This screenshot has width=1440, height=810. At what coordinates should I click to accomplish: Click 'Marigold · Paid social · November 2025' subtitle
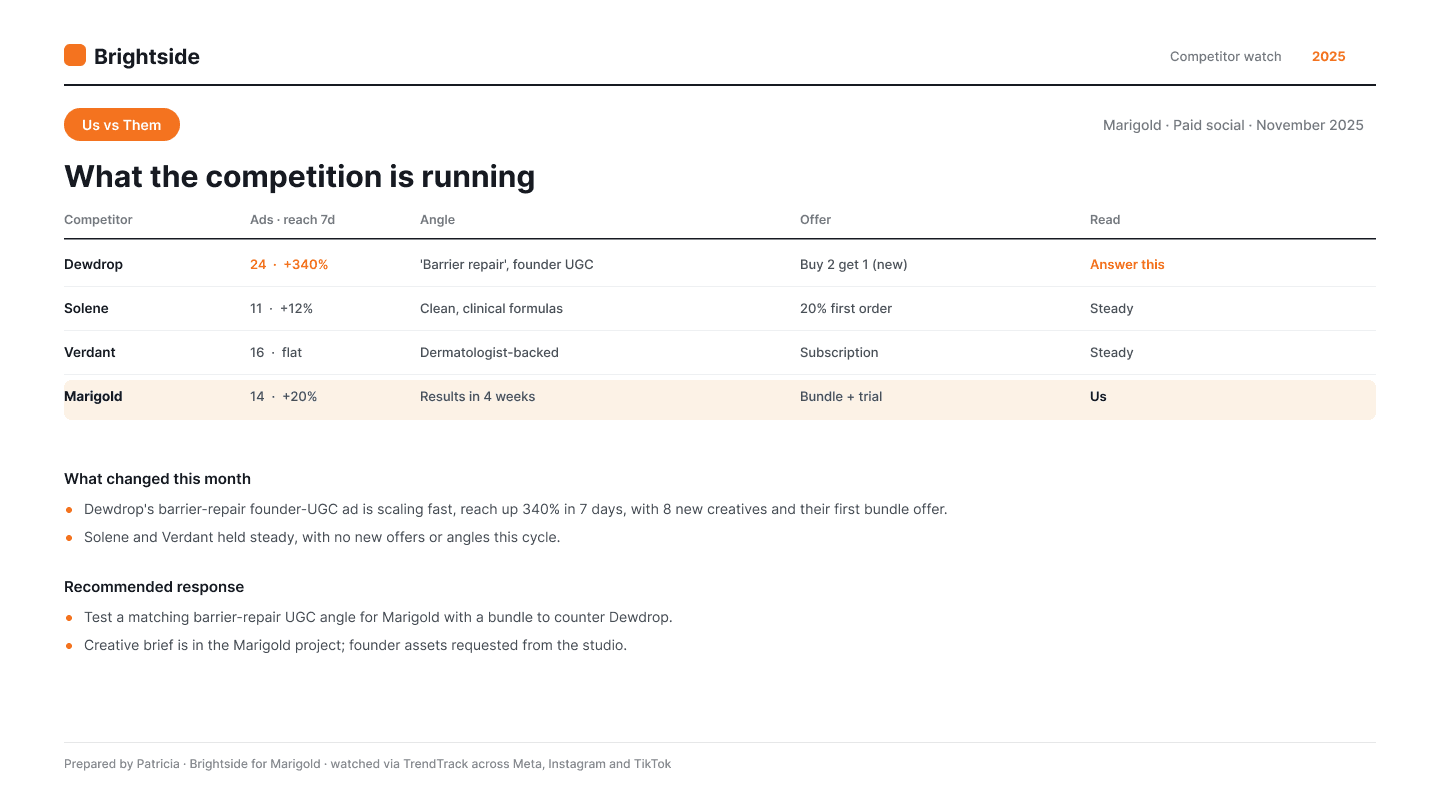[x=1233, y=125]
